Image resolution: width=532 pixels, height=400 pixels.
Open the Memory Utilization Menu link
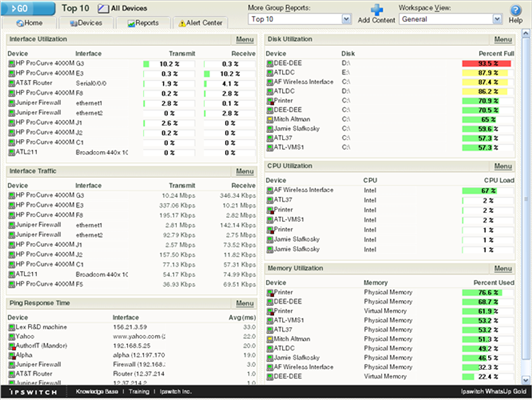pos(503,269)
